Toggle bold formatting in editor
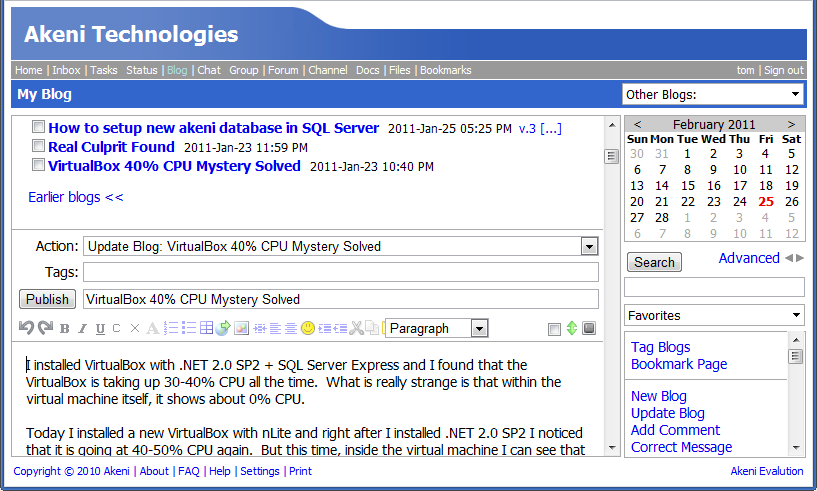This screenshot has width=817, height=491. 64,328
